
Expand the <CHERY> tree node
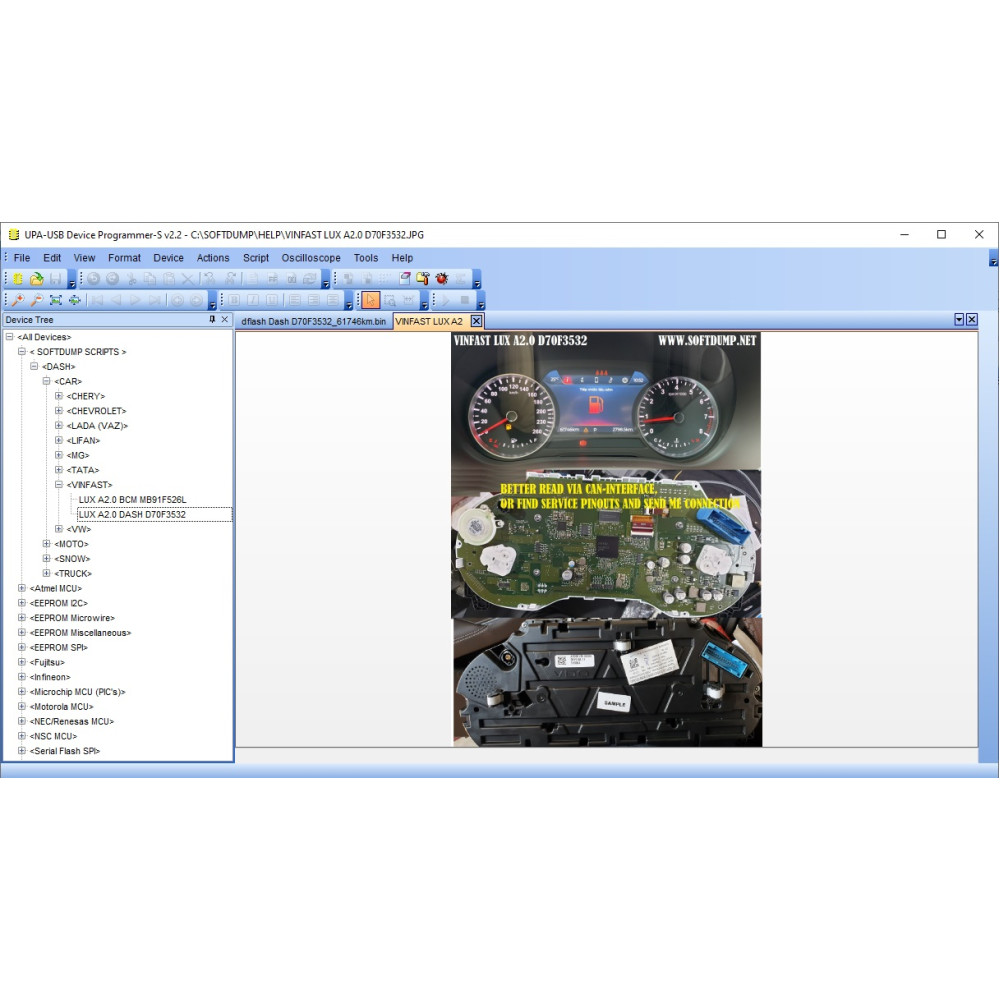[59, 395]
